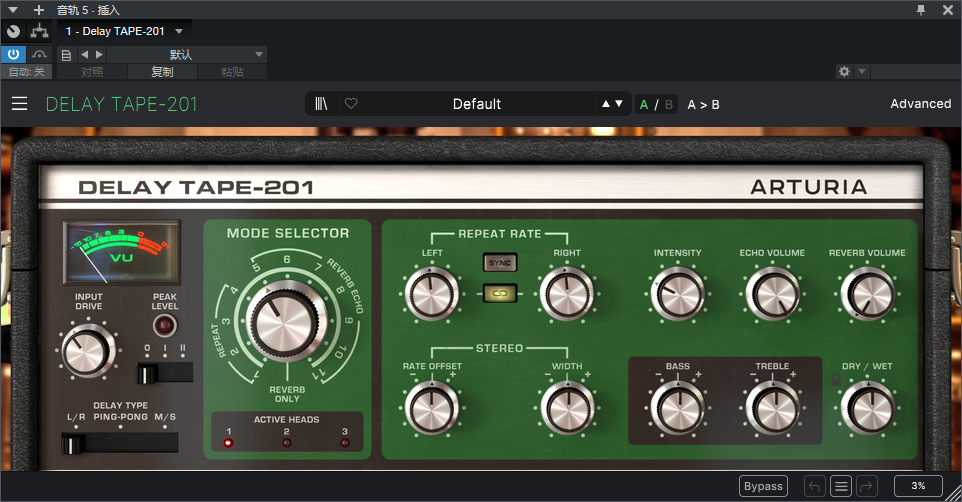This screenshot has width=962, height=502.
Task: Favorite the preset with heart icon
Action: point(351,104)
